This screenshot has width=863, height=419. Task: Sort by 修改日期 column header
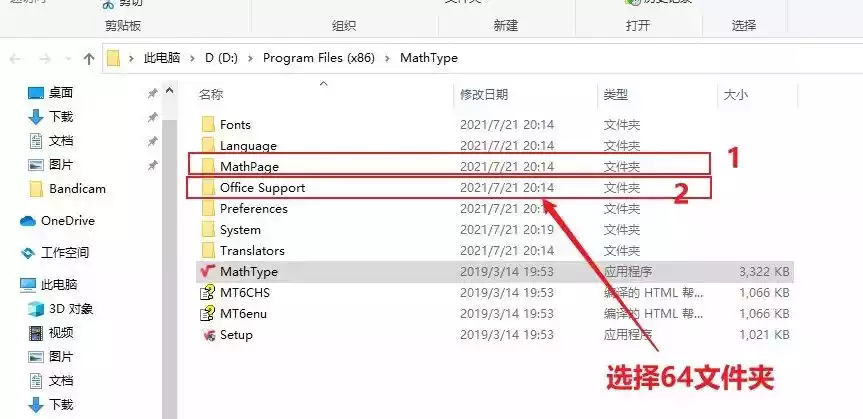pos(484,95)
